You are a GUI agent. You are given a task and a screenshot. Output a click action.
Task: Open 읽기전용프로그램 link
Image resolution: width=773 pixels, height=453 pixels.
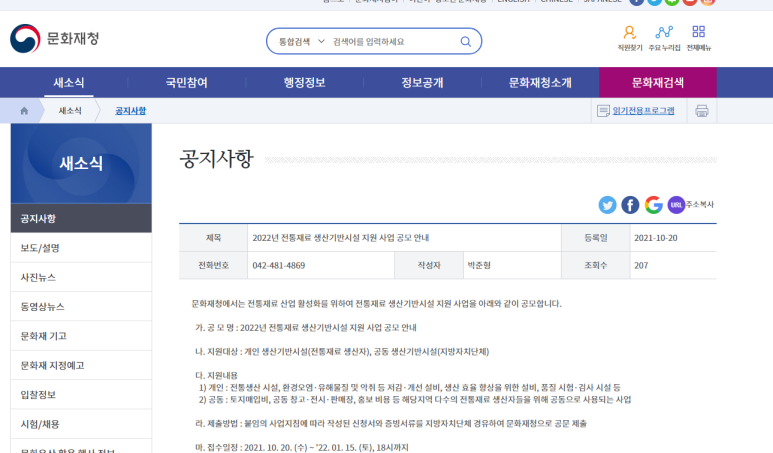point(643,110)
